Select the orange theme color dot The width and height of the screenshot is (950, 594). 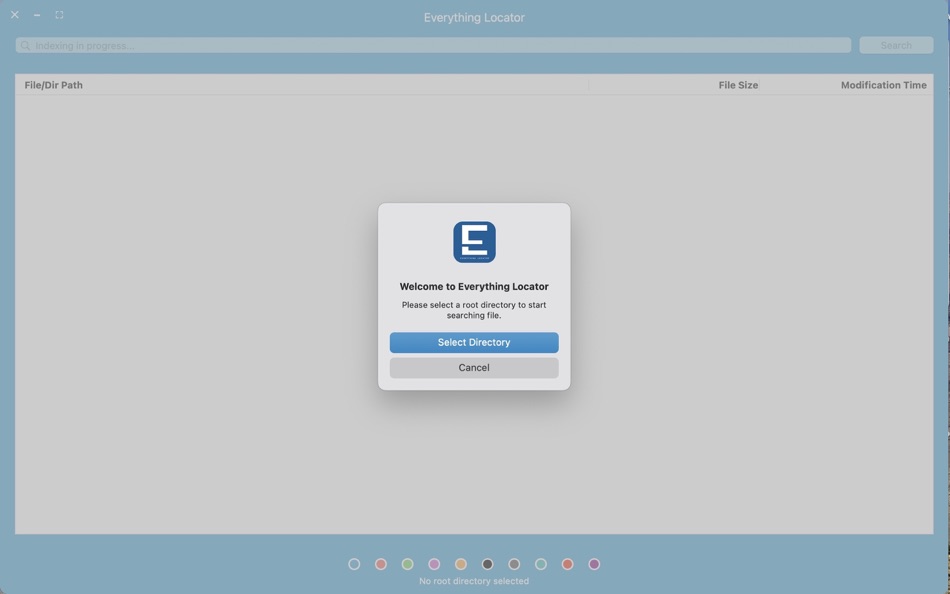pyautogui.click(x=461, y=563)
